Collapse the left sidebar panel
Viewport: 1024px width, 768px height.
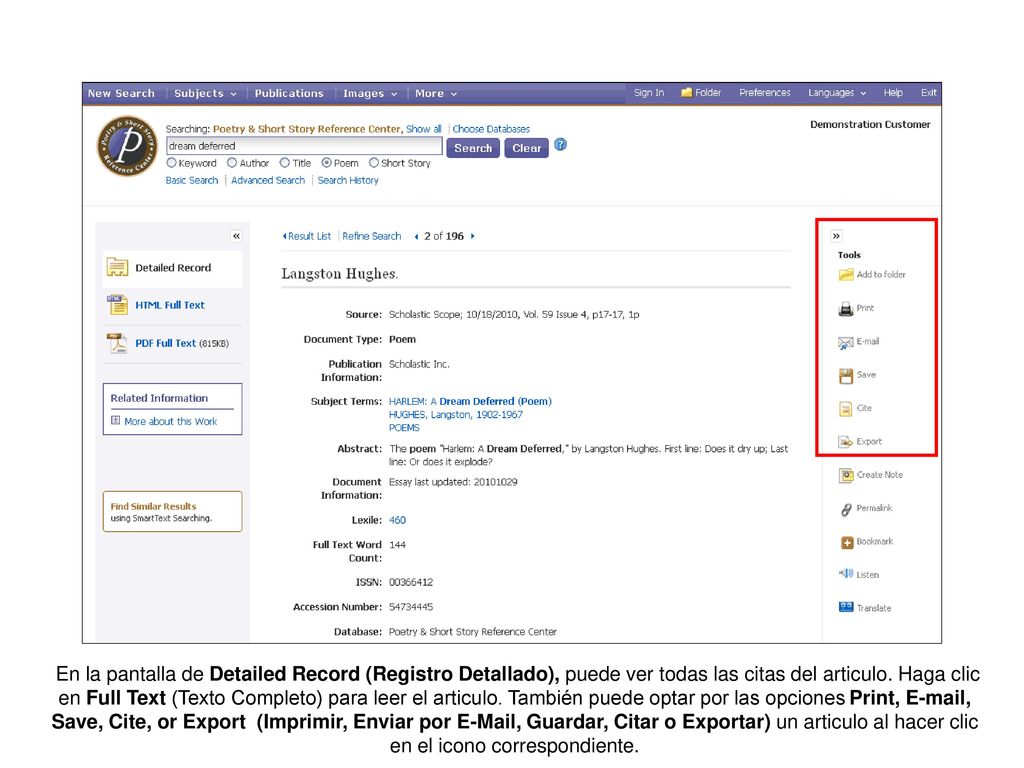[236, 236]
